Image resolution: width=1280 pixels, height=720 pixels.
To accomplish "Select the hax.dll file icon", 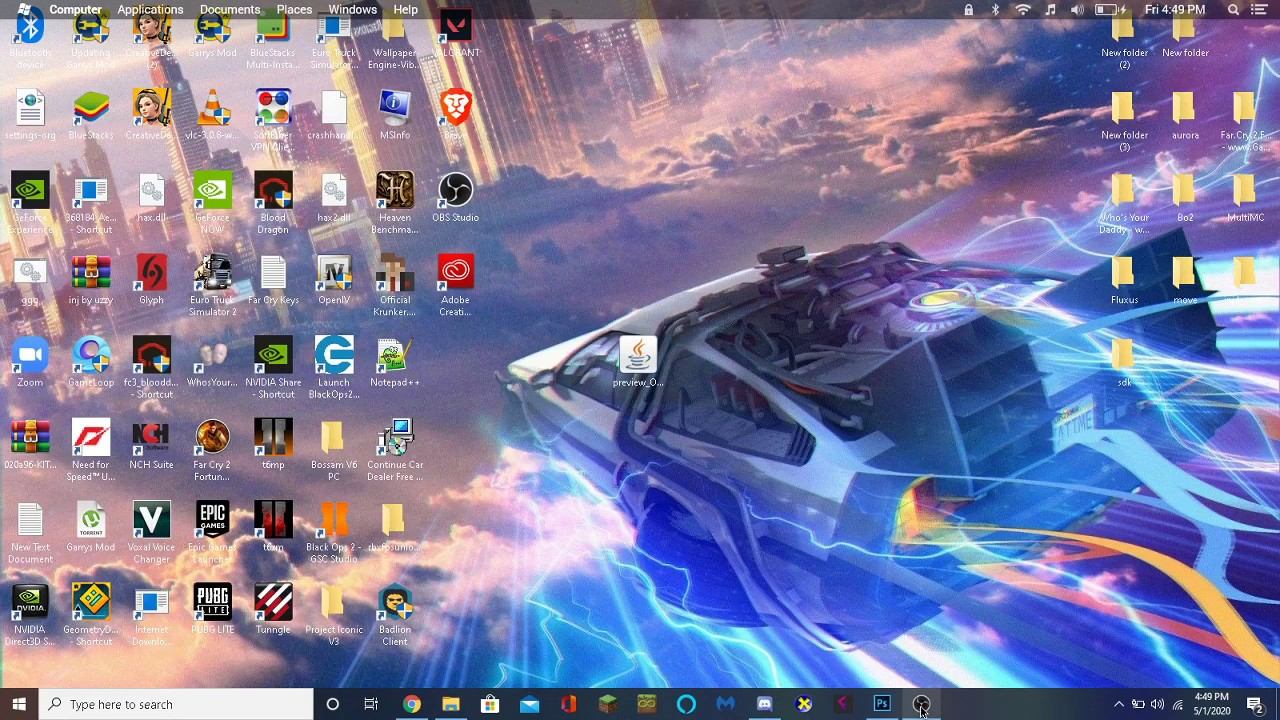I will click(x=151, y=190).
